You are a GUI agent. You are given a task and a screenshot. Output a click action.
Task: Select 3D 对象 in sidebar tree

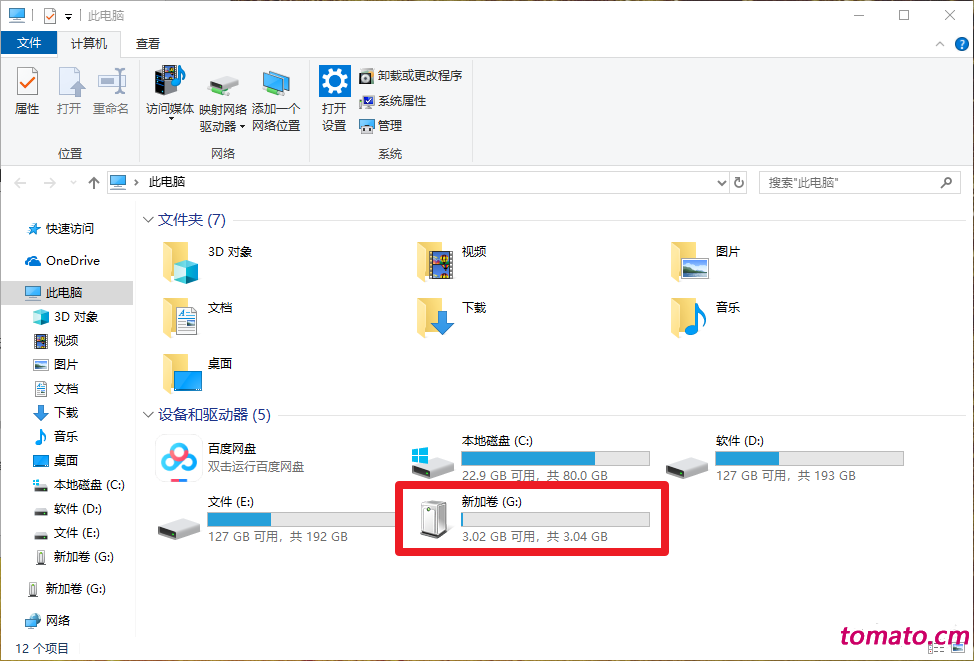point(66,317)
